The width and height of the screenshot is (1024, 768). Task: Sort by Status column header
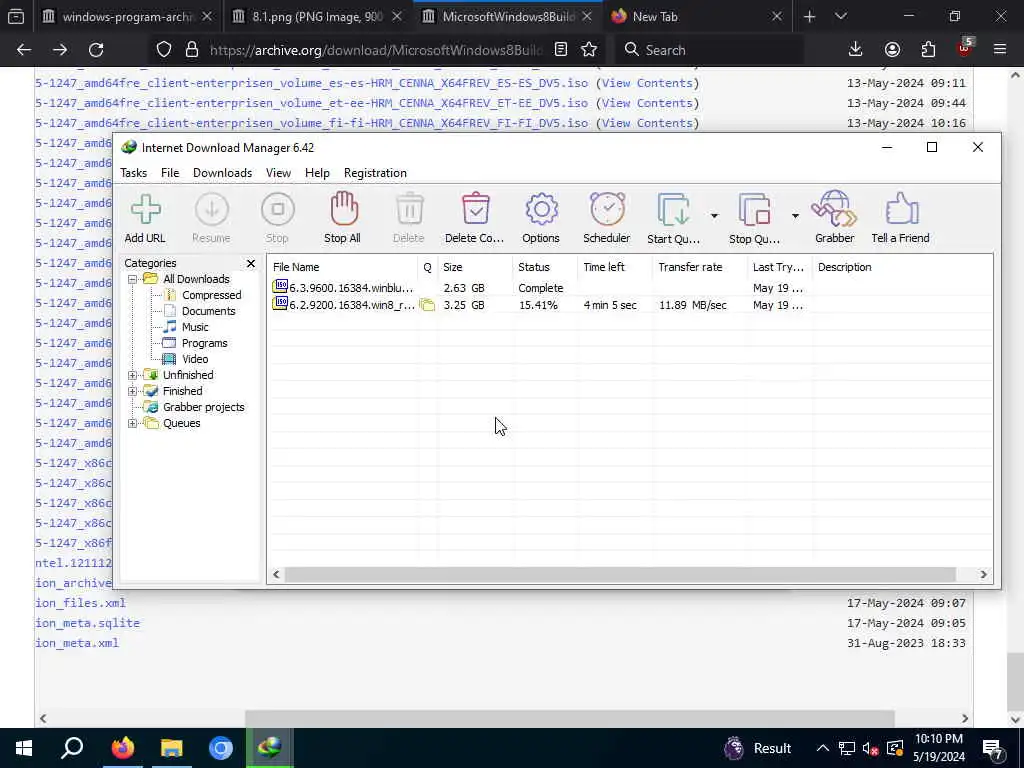545,267
